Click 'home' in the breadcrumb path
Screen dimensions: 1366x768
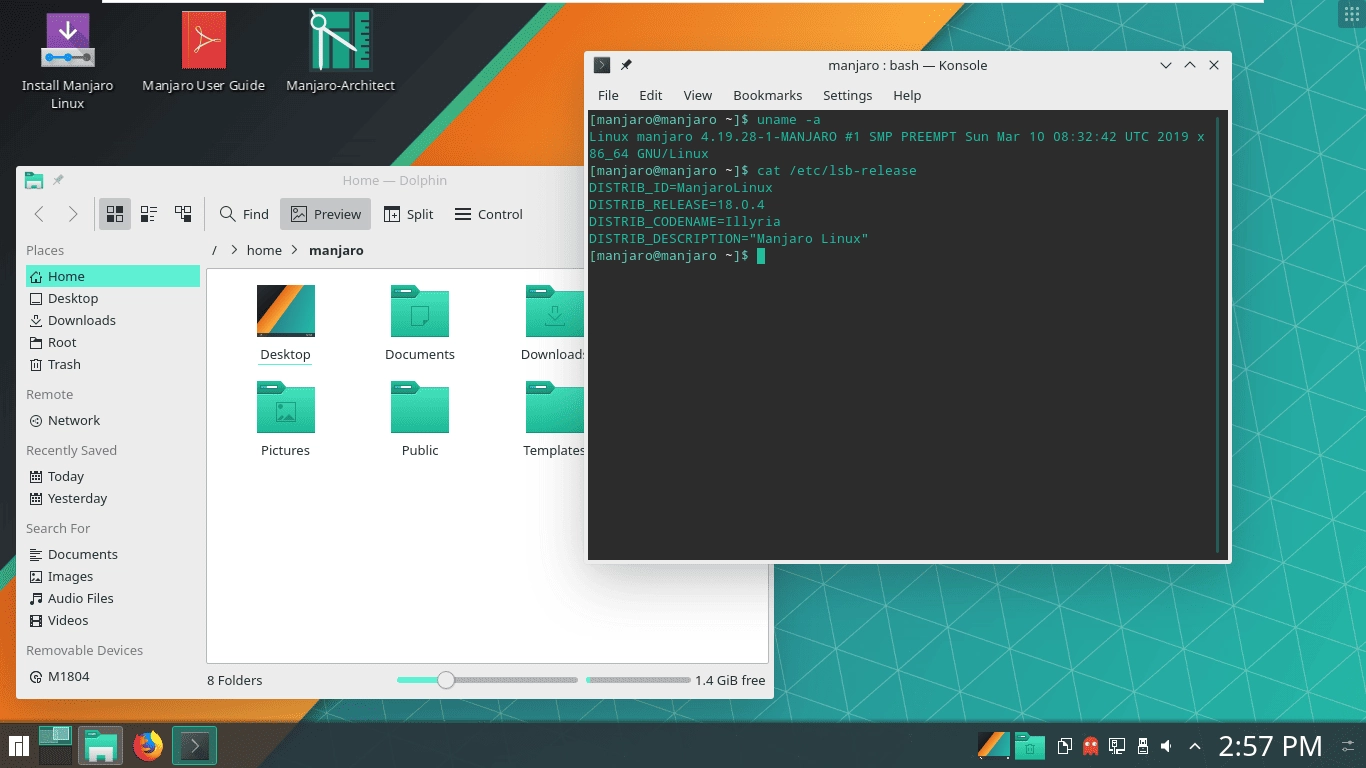coord(264,250)
